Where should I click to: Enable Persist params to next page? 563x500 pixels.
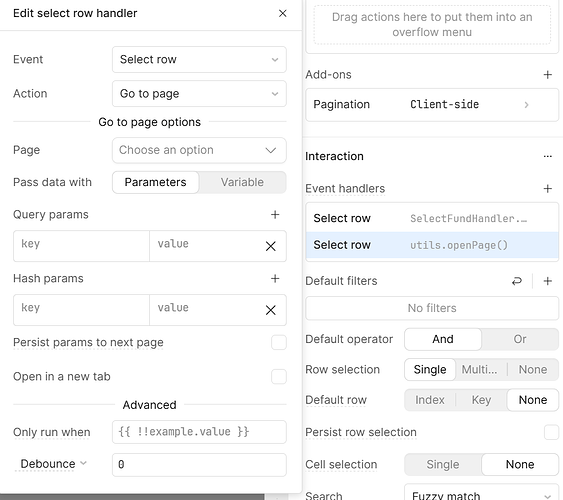(279, 342)
